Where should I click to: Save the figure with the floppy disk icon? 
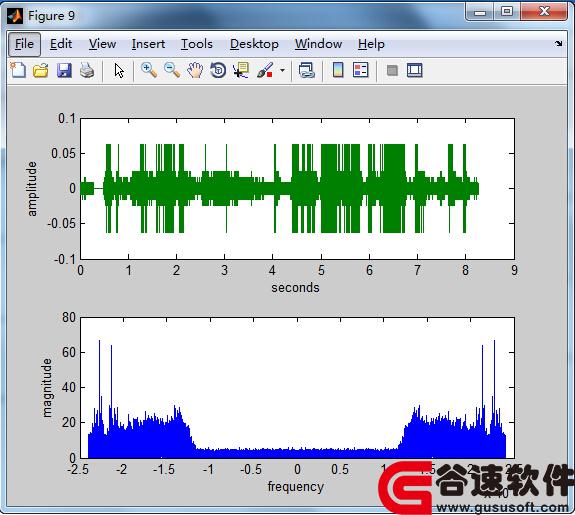tap(64, 70)
